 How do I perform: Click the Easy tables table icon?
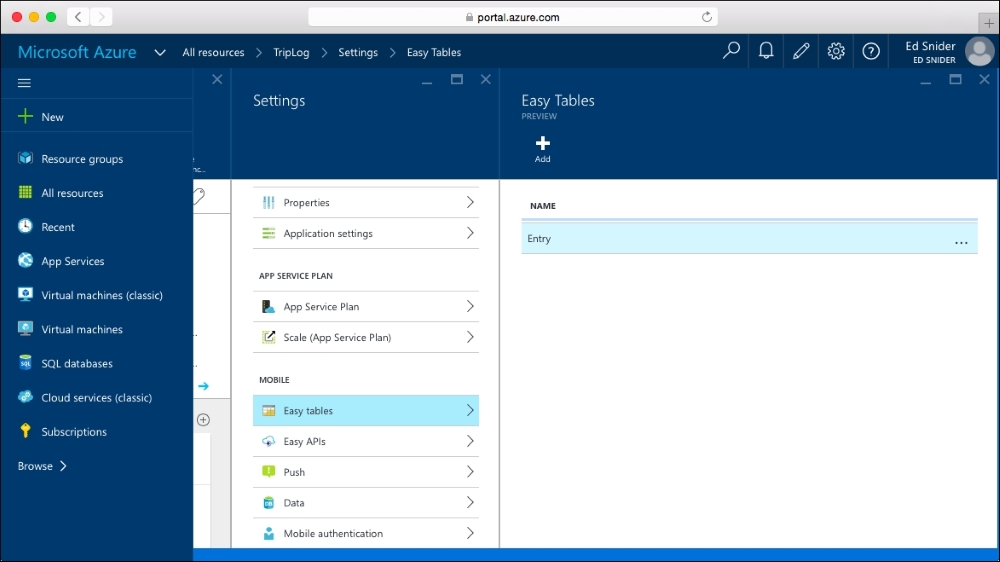tap(268, 410)
